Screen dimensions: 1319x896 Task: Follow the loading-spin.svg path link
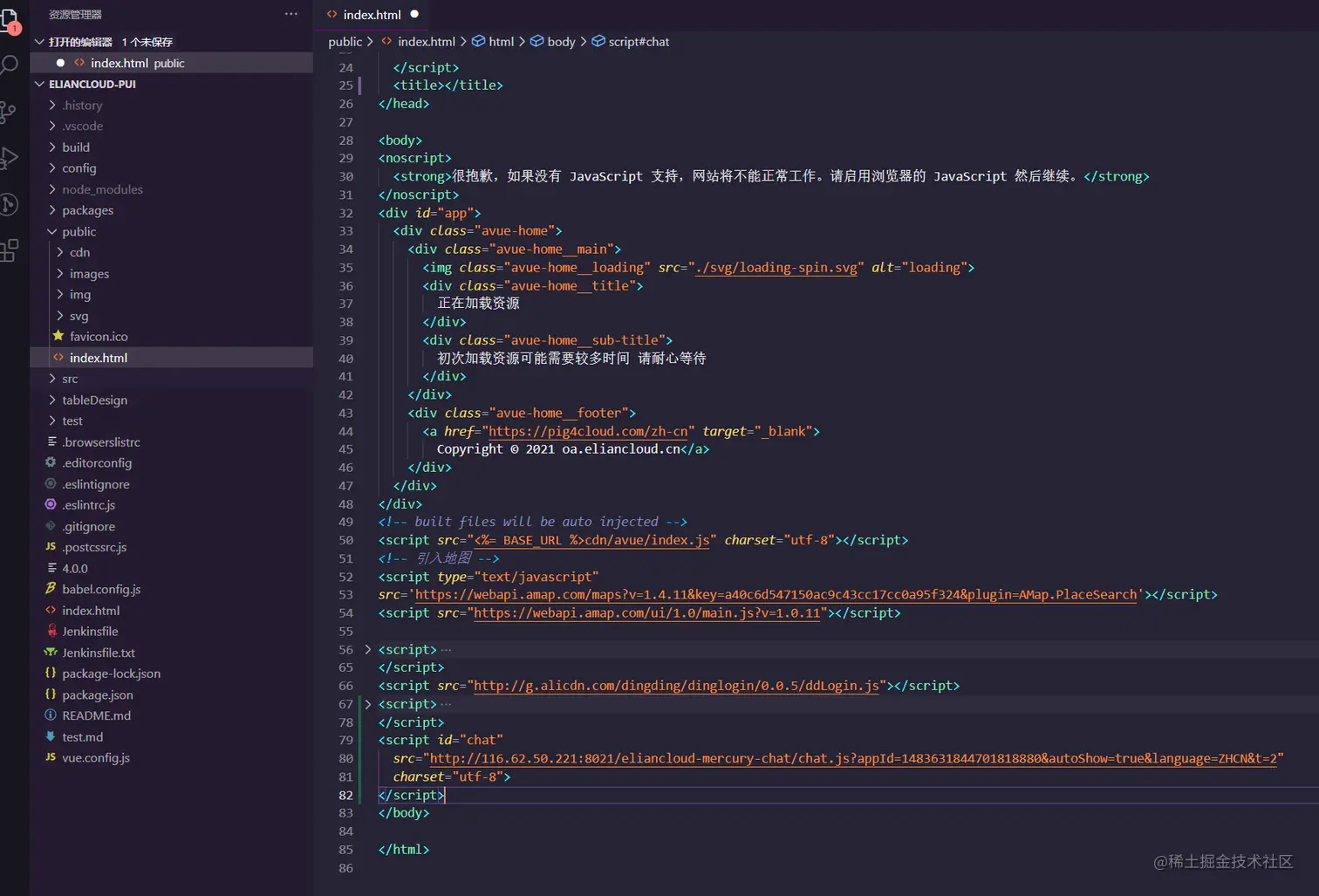click(776, 268)
